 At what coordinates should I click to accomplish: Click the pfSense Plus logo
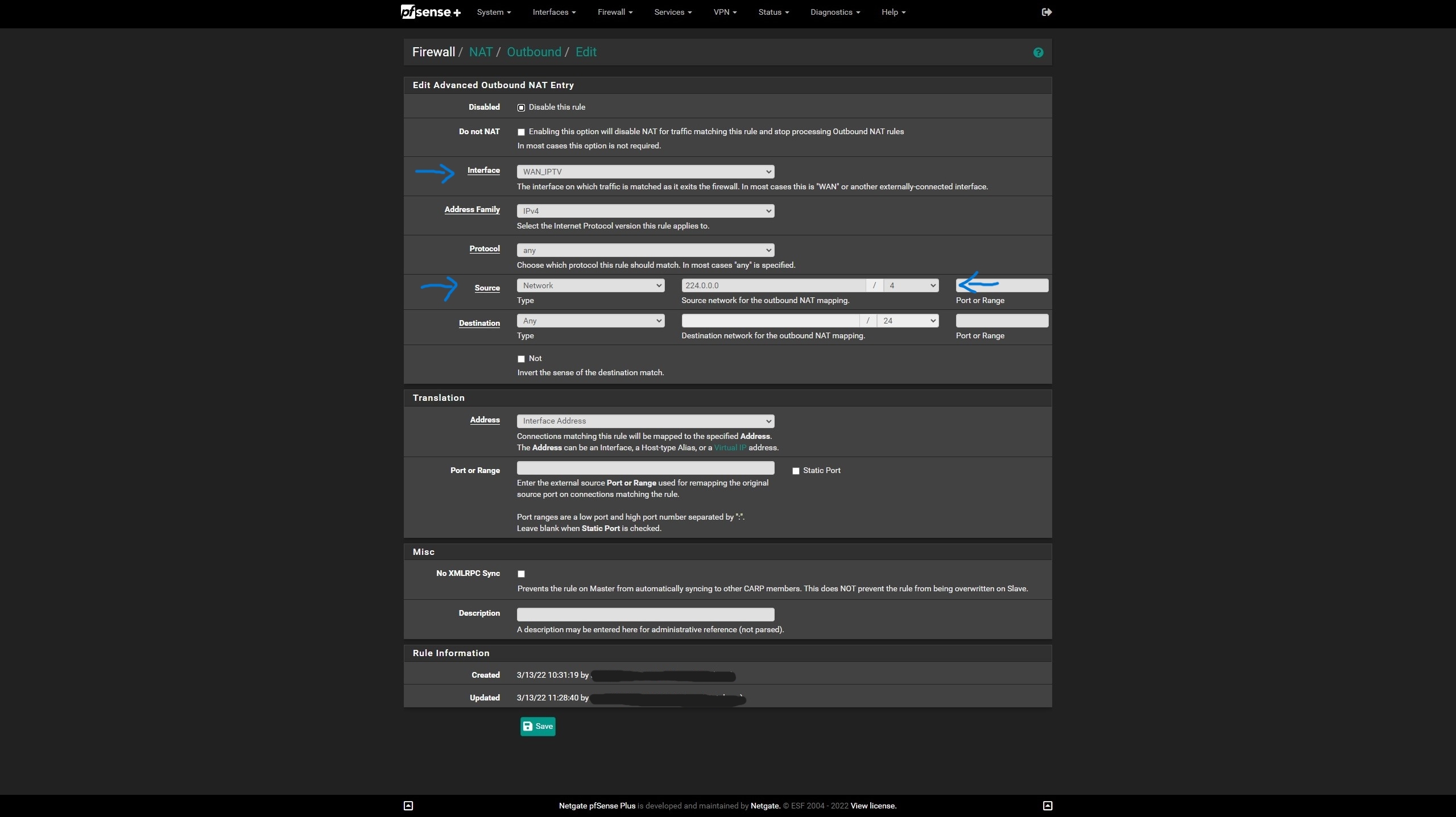tap(431, 12)
